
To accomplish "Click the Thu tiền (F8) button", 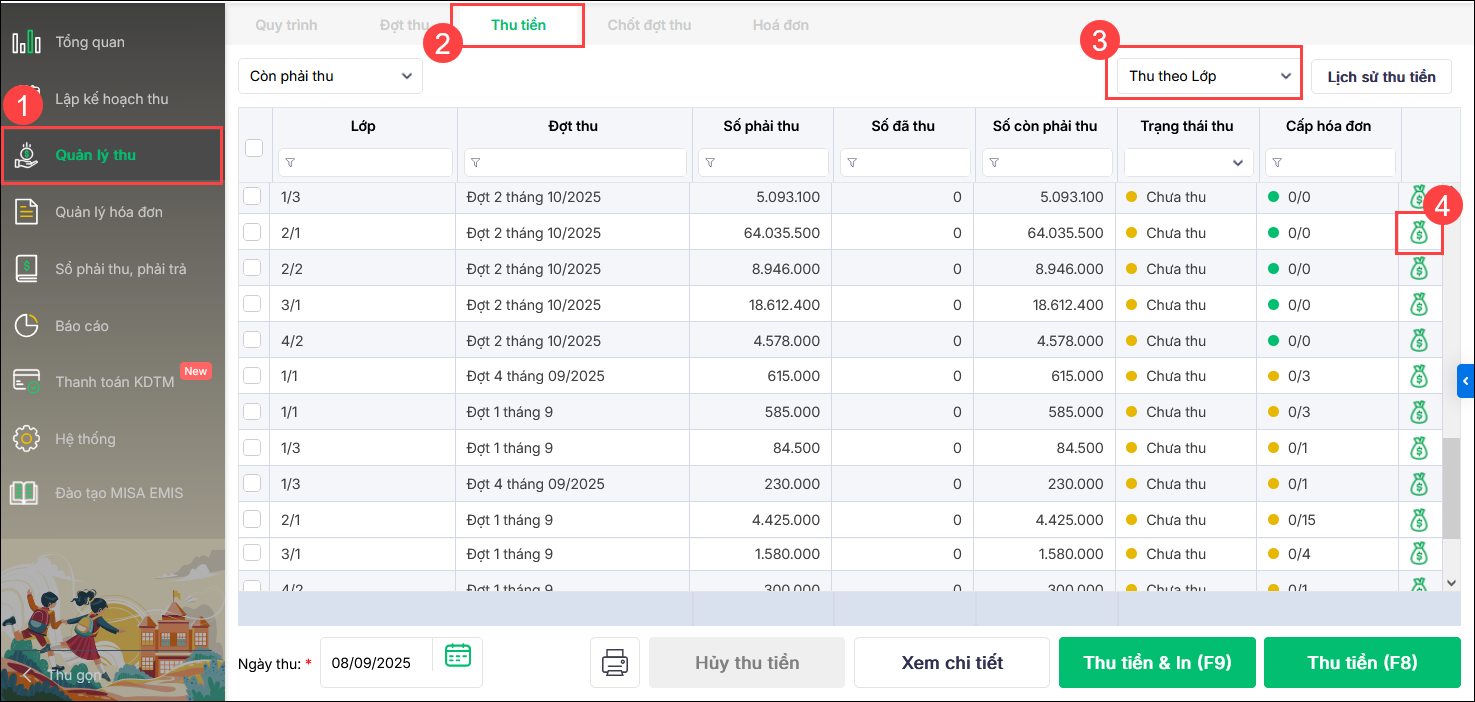I will 1362,663.
